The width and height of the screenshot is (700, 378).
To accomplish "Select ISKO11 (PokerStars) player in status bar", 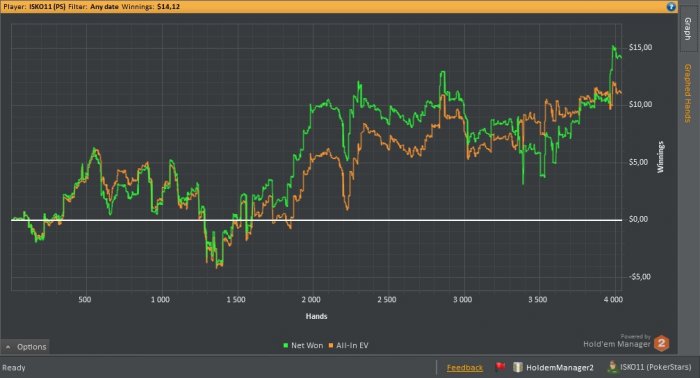I will [655, 367].
